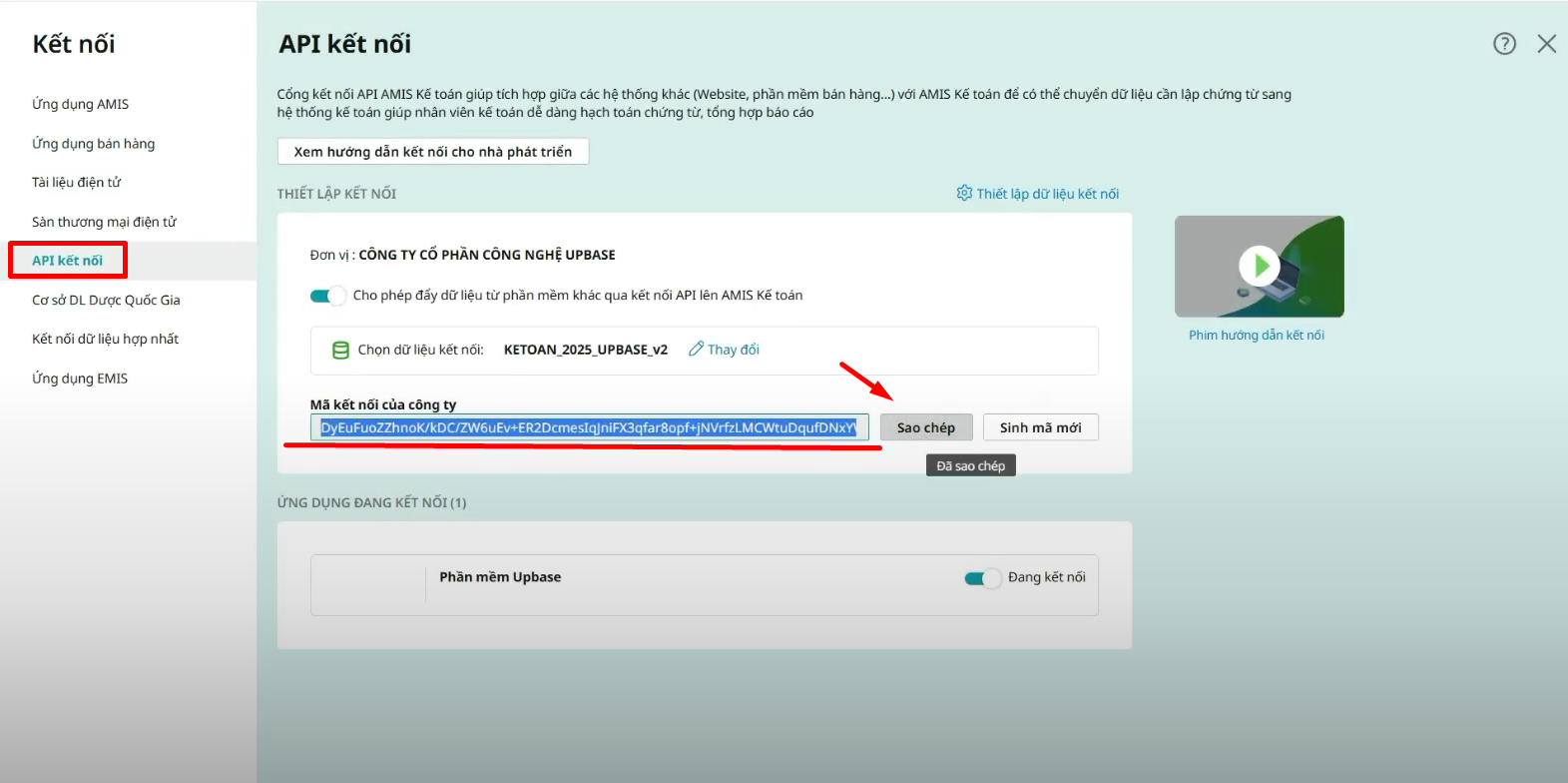Click Xem hướng dẫn kết nối button
Screen dimensions: 1568x783
432,152
